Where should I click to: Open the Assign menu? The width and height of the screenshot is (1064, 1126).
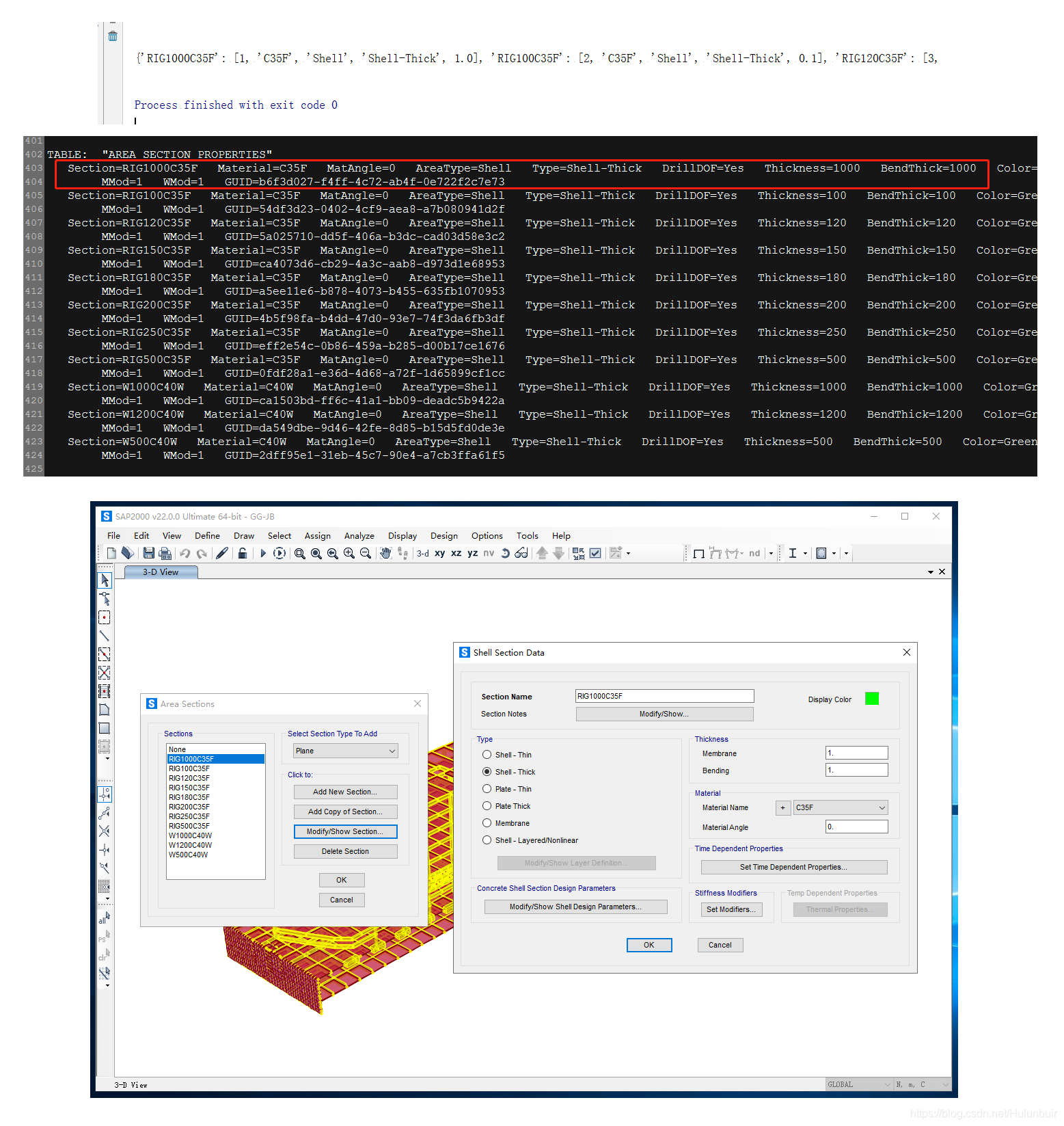click(318, 536)
